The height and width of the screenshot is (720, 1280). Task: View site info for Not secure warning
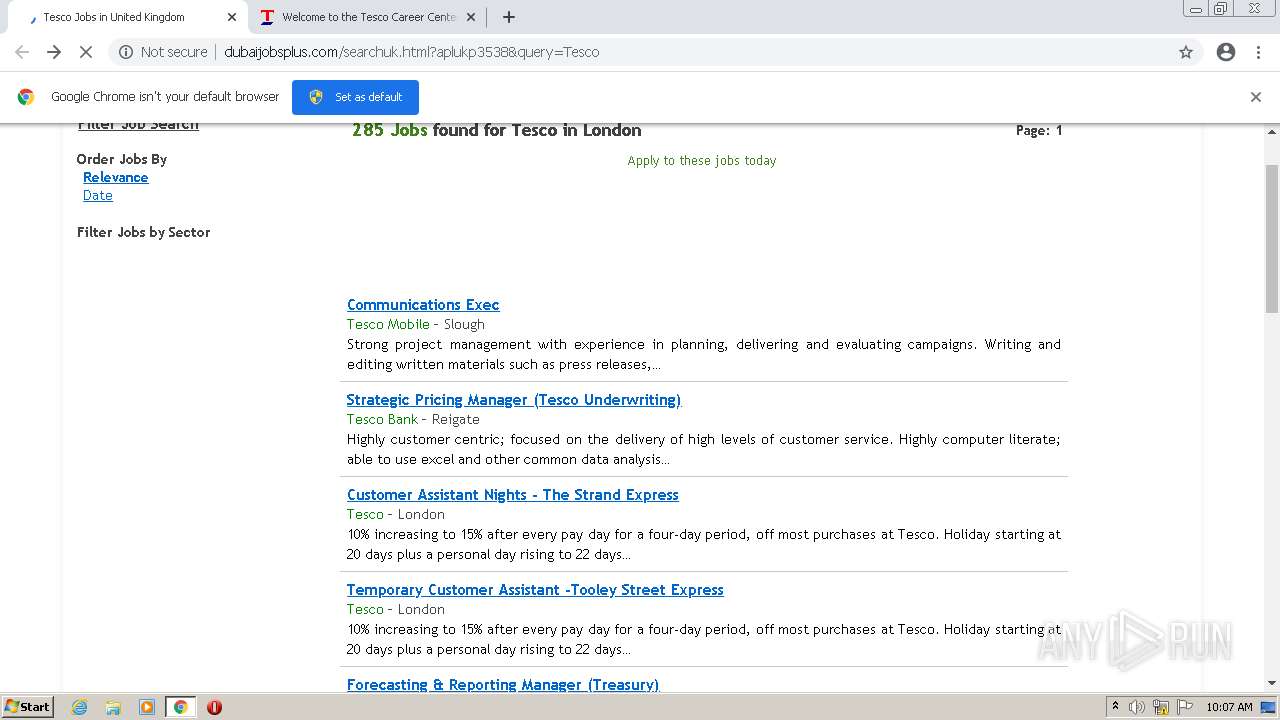pos(163,52)
